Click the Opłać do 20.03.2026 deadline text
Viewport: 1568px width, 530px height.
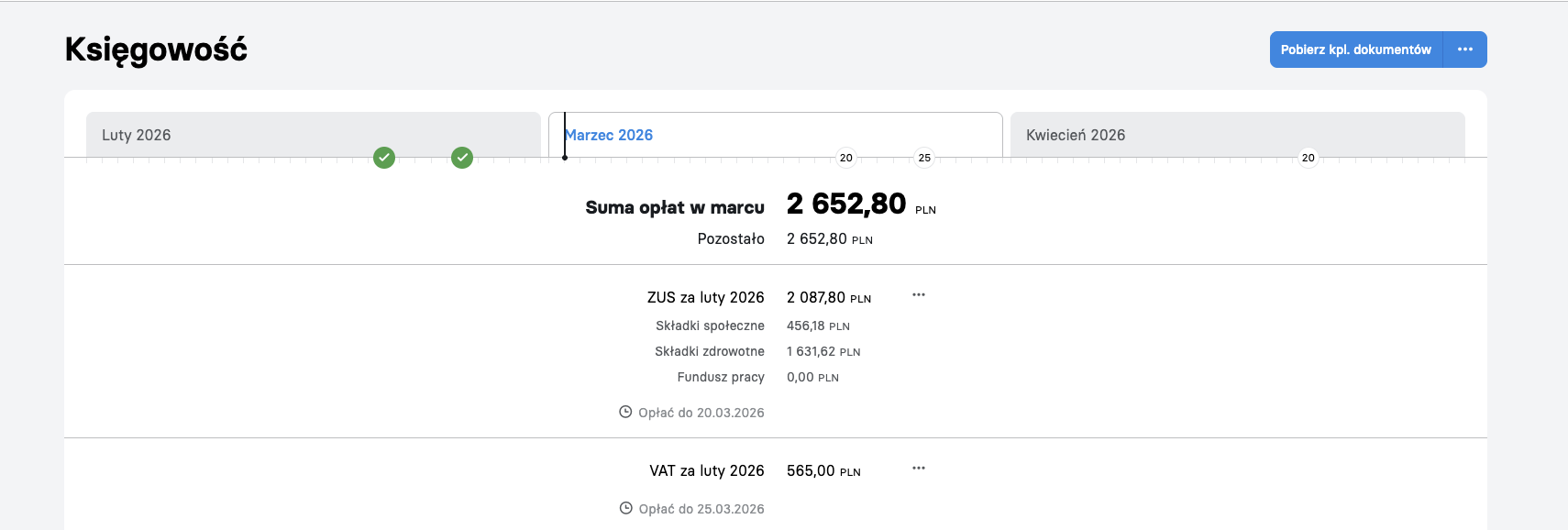[x=701, y=413]
